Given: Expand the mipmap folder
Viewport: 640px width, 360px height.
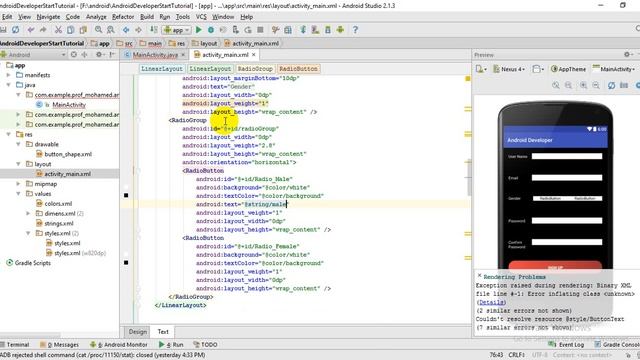Looking at the screenshot, I should [x=18, y=184].
